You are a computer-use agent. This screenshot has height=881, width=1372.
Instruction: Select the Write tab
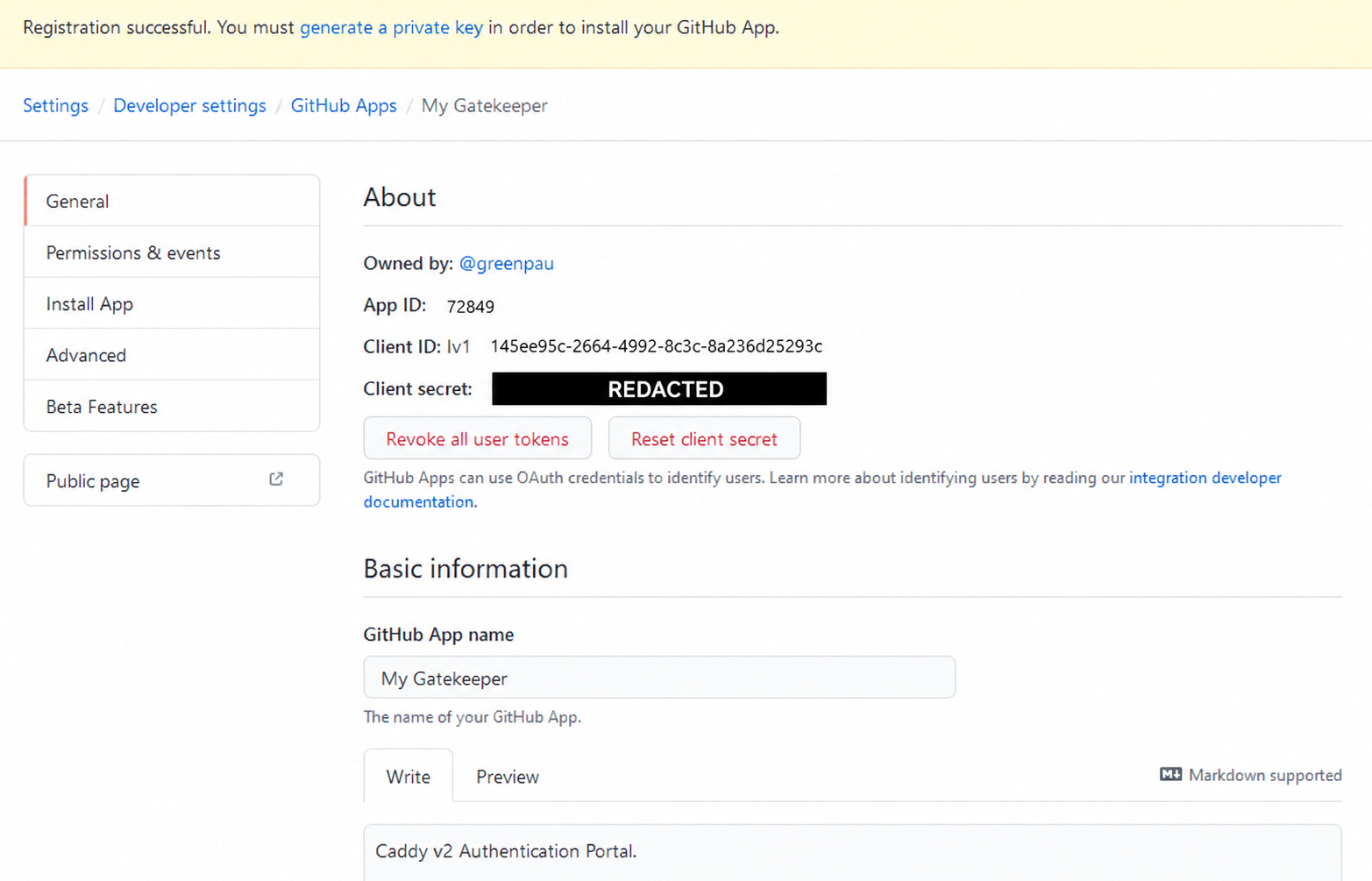(409, 776)
